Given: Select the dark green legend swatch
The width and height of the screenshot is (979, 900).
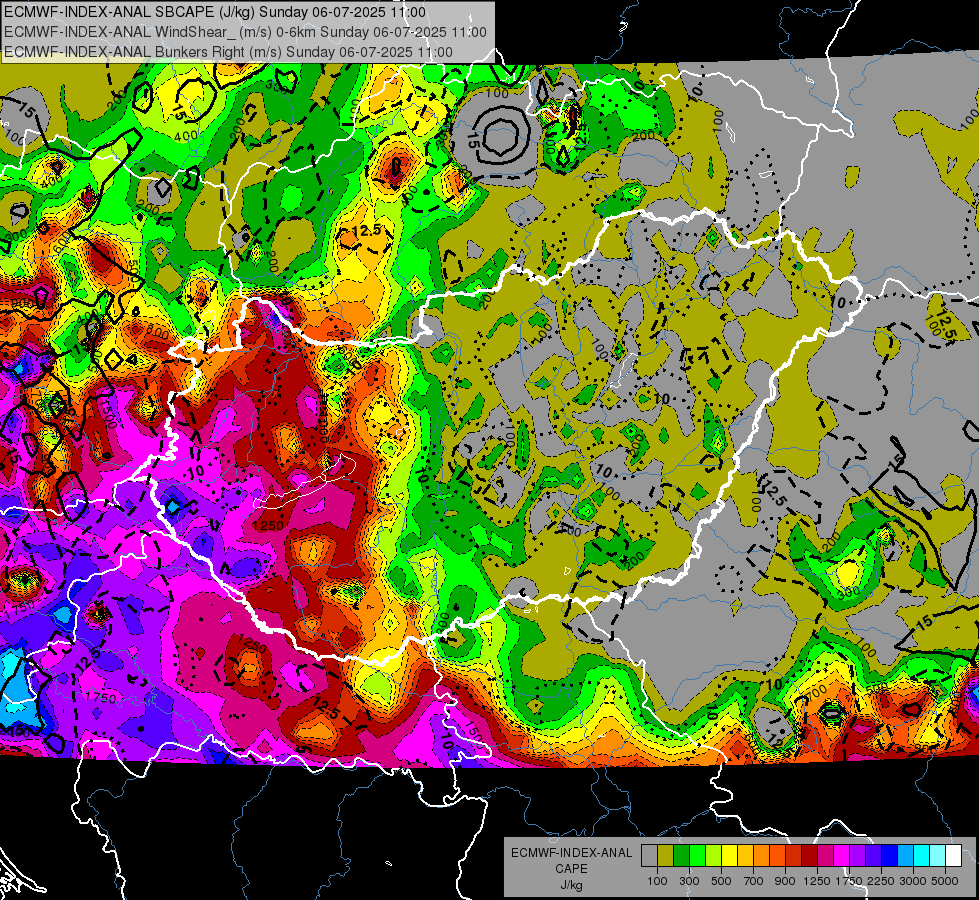Looking at the screenshot, I should click(x=681, y=856).
